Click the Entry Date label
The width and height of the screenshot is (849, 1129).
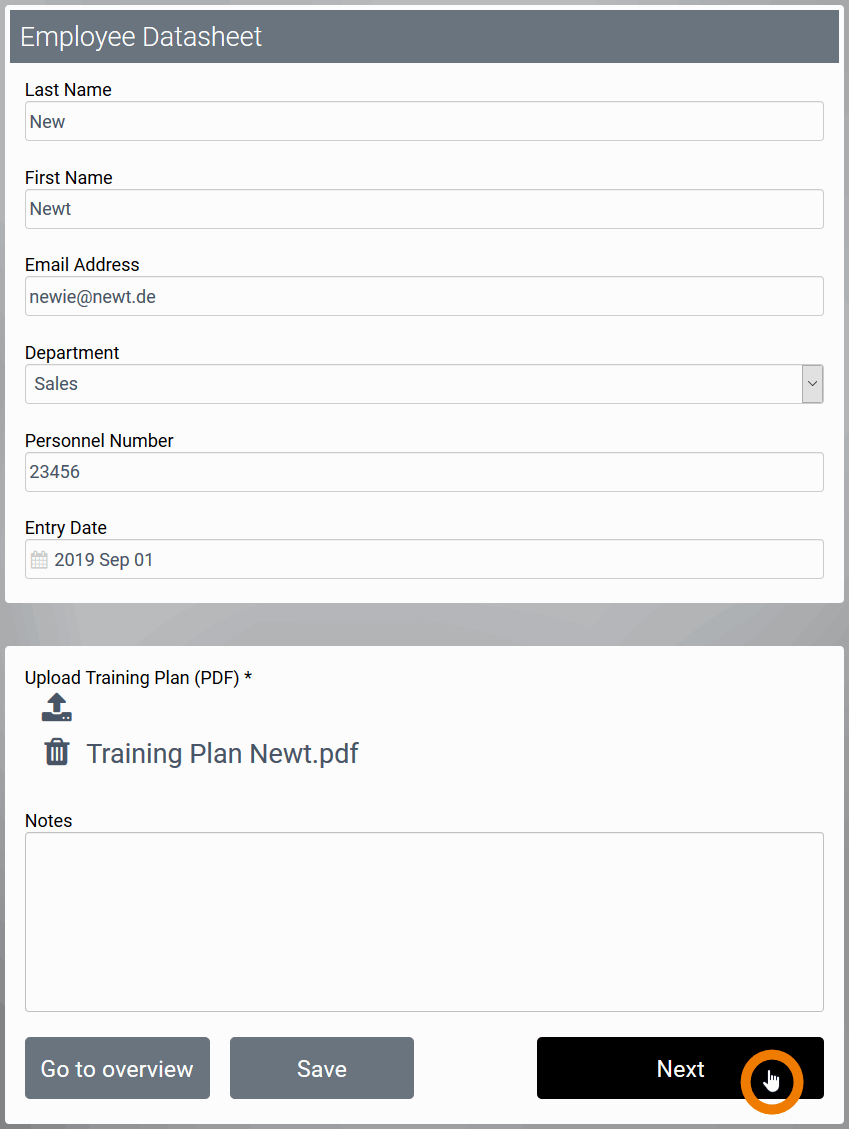coord(66,528)
